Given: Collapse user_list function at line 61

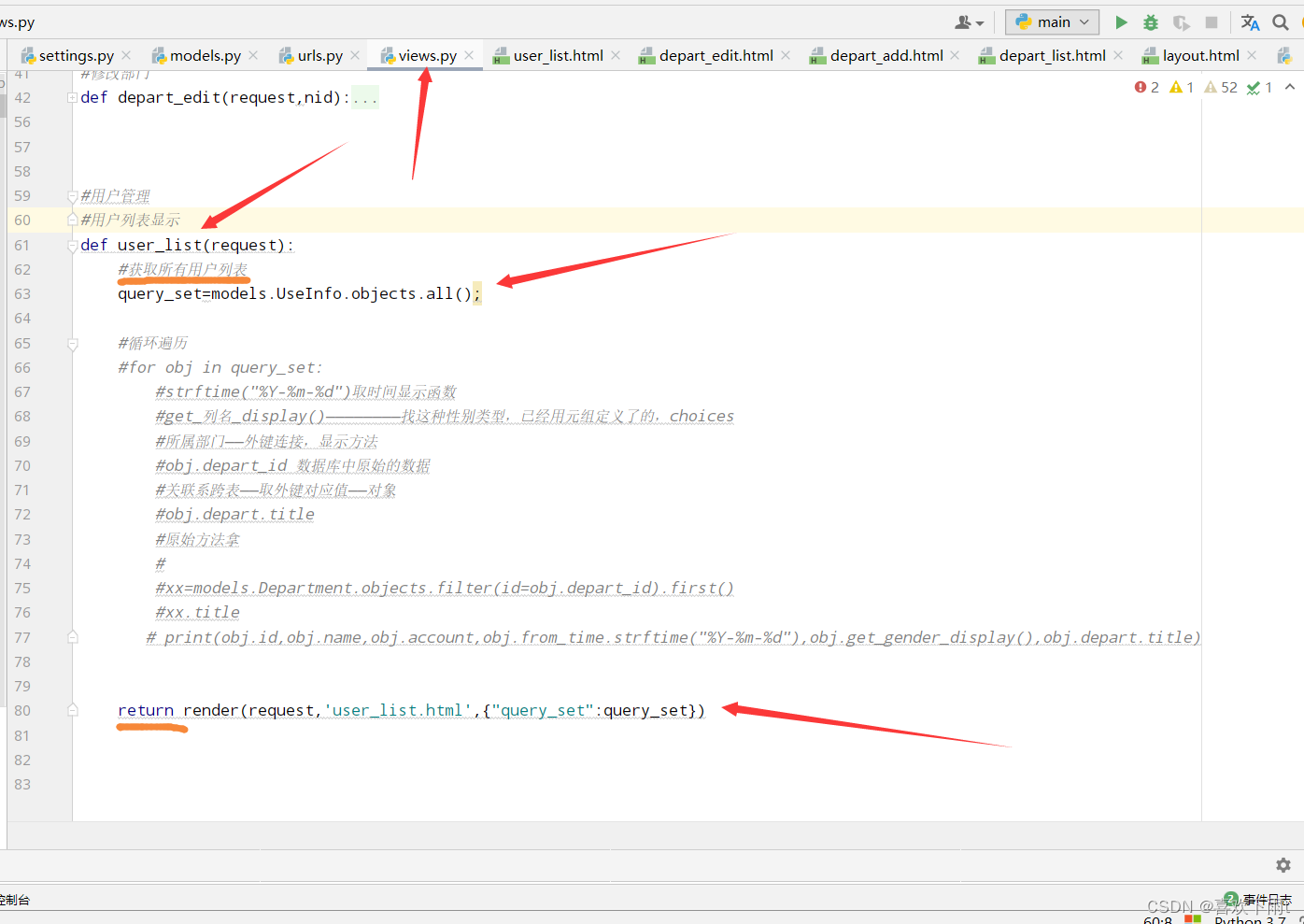Looking at the screenshot, I should [72, 246].
